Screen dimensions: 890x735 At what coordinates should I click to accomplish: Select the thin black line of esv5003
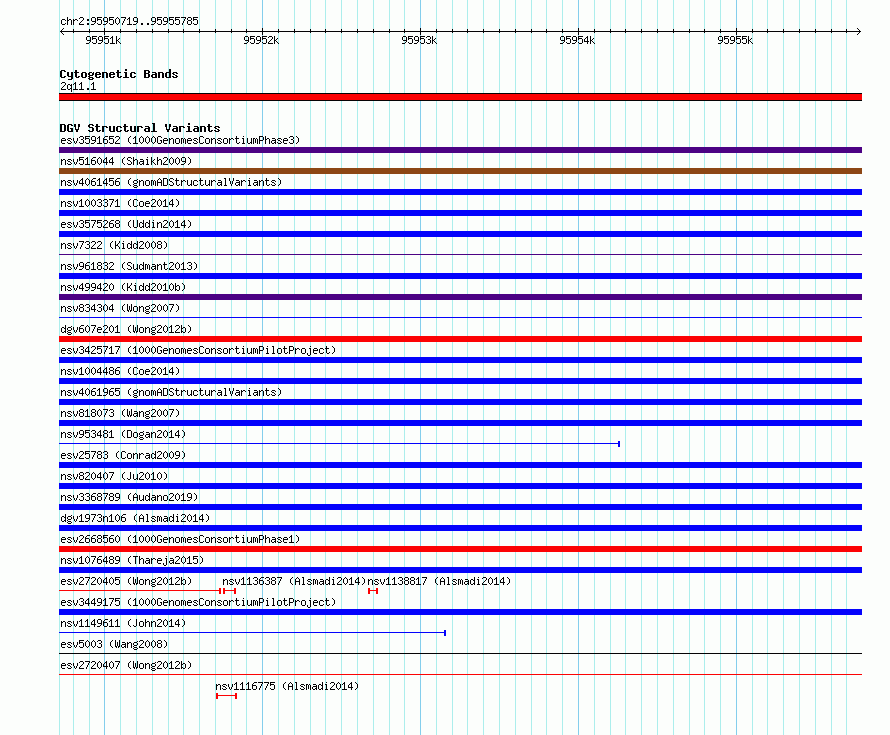pyautogui.click(x=460, y=654)
